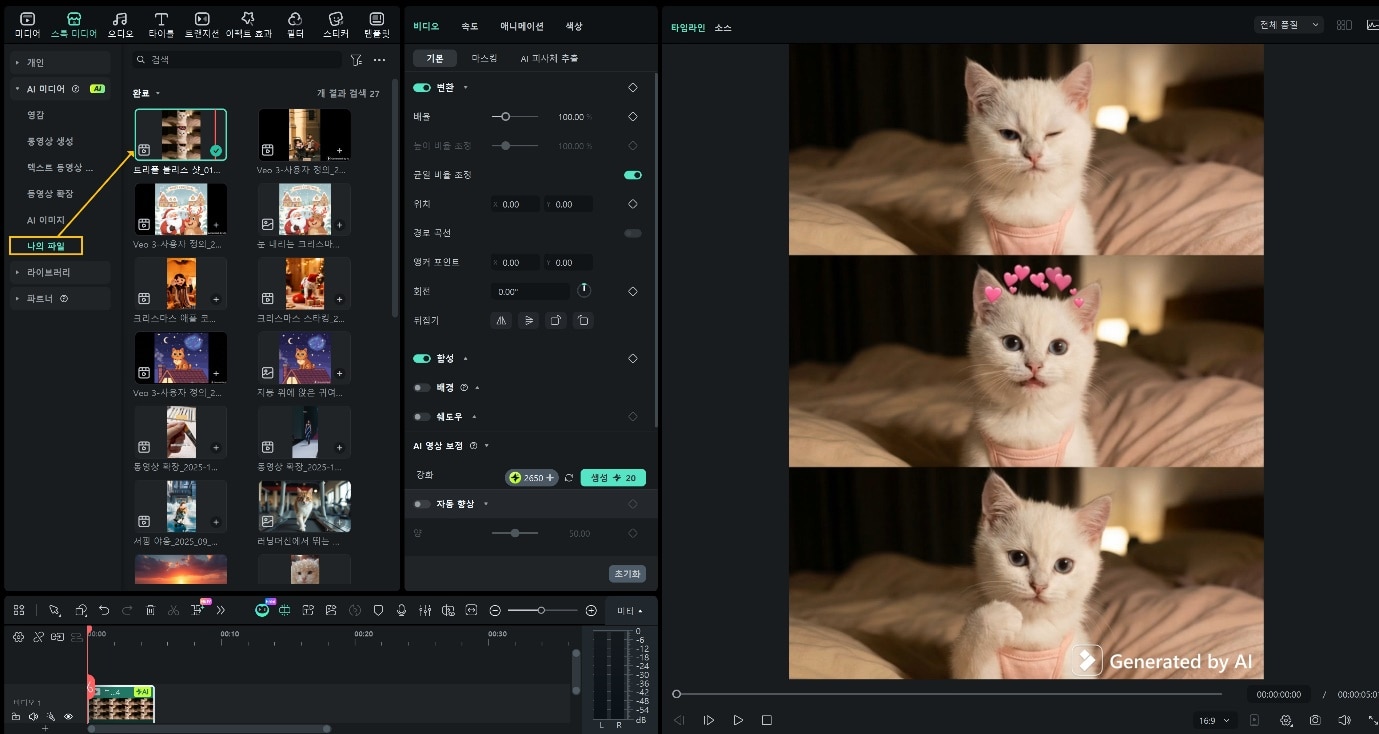Click the voiceover microphone icon
This screenshot has height=734, width=1379.
click(401, 609)
